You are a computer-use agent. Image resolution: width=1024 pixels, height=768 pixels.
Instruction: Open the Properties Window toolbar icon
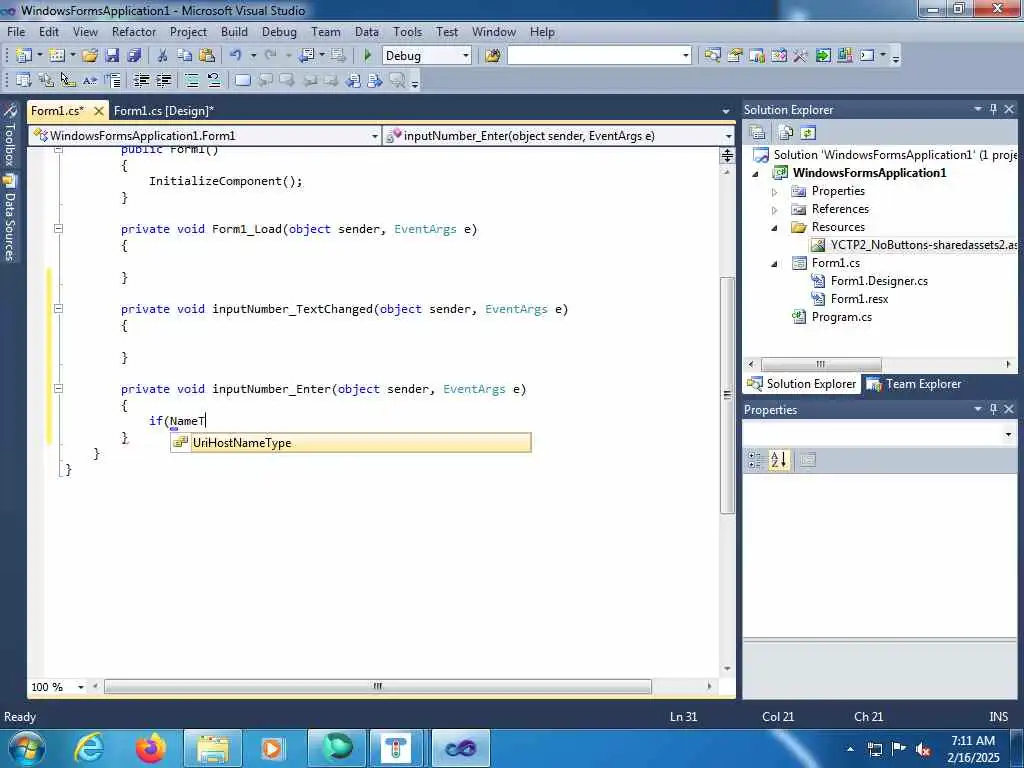735,56
